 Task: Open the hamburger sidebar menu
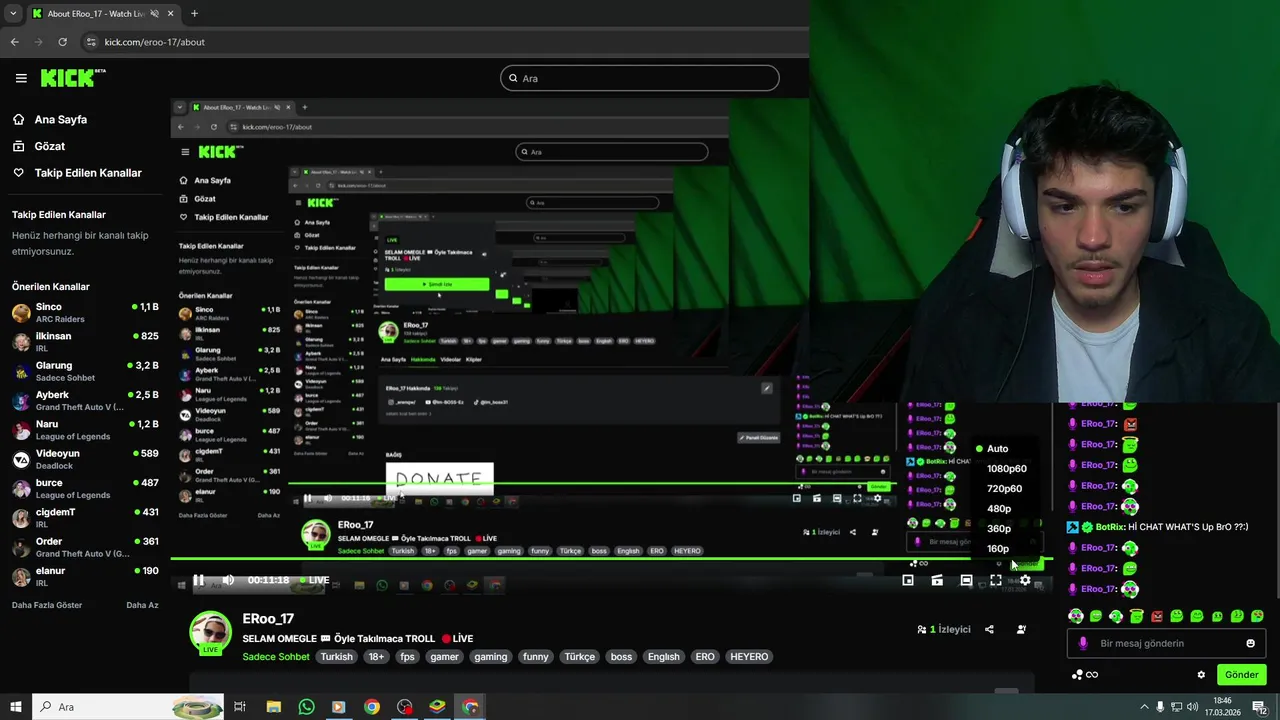point(21,78)
